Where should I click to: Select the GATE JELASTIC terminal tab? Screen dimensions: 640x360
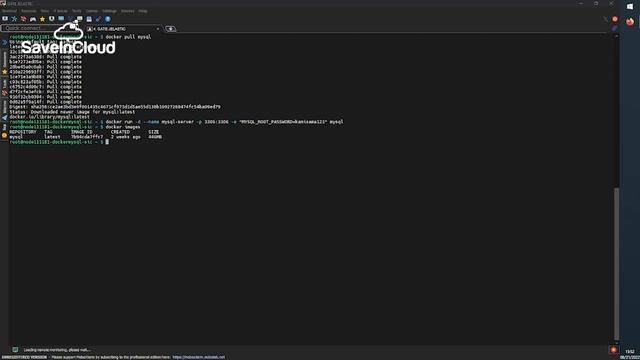[122, 29]
